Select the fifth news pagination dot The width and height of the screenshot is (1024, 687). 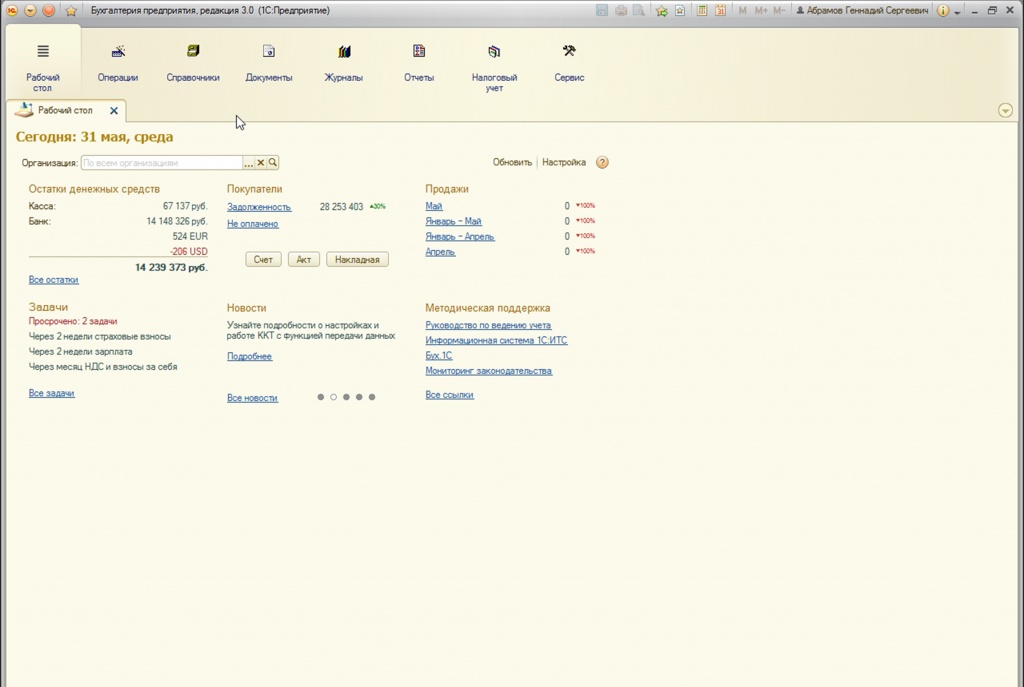click(372, 397)
